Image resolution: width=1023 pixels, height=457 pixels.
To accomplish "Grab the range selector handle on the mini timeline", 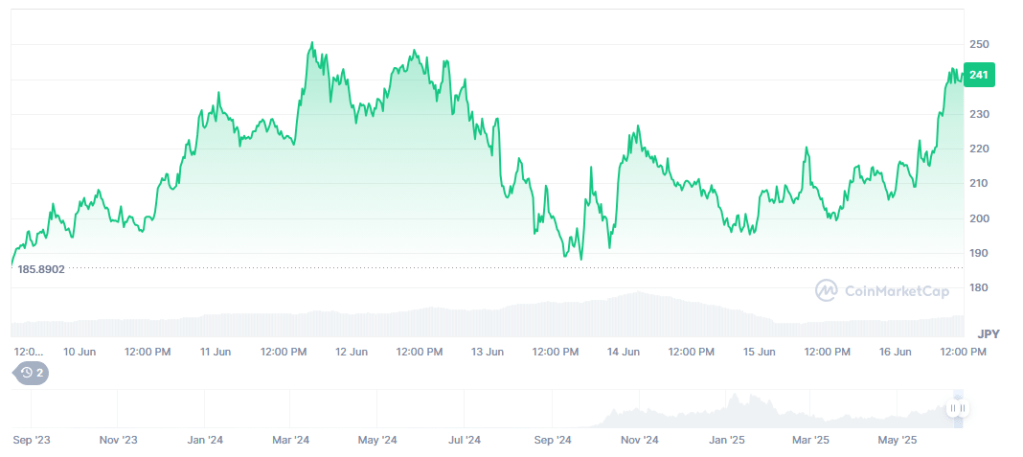I will (x=957, y=408).
